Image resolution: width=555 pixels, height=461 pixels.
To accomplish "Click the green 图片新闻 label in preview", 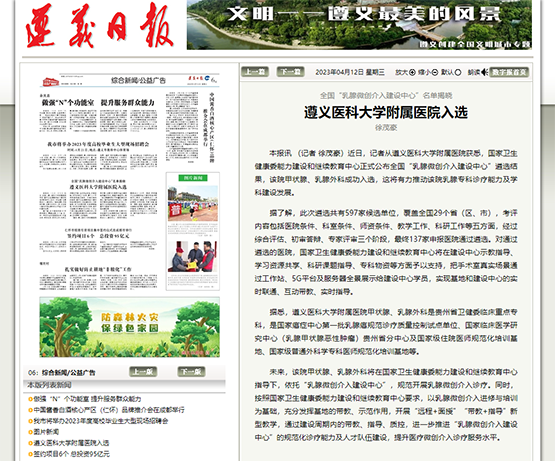I will coord(193,178).
